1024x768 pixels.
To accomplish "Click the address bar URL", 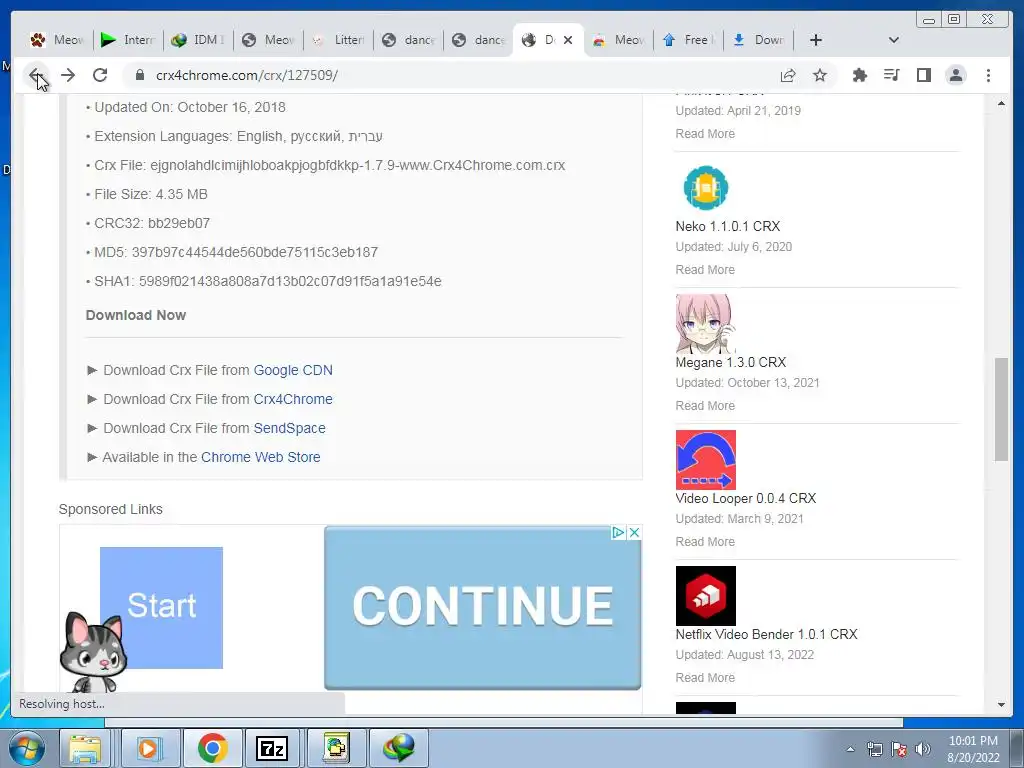I will [x=246, y=75].
